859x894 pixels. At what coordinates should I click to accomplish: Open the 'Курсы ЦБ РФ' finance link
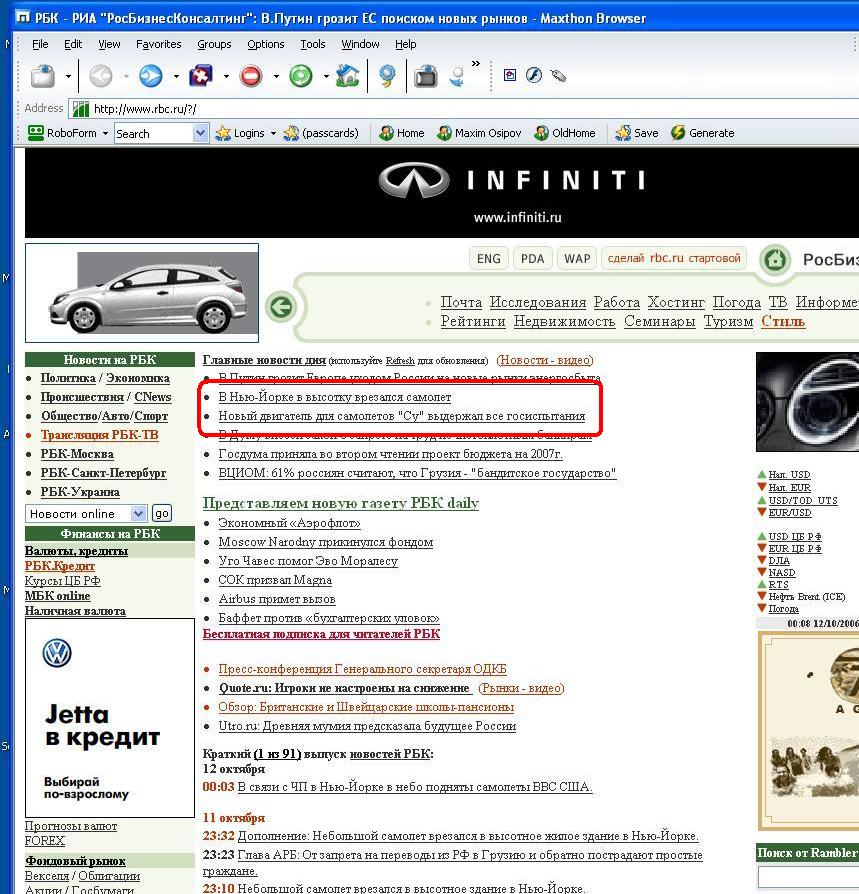click(63, 581)
